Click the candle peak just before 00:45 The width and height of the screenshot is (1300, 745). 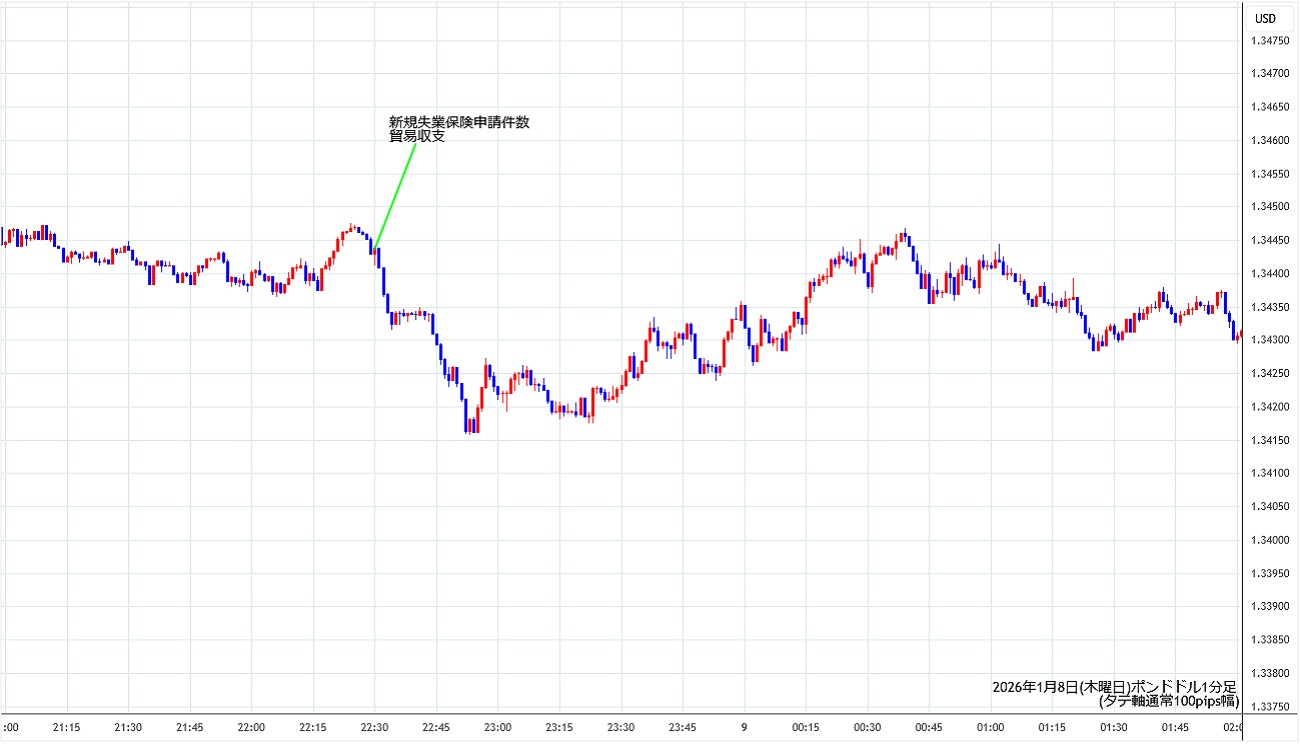pyautogui.click(x=904, y=236)
